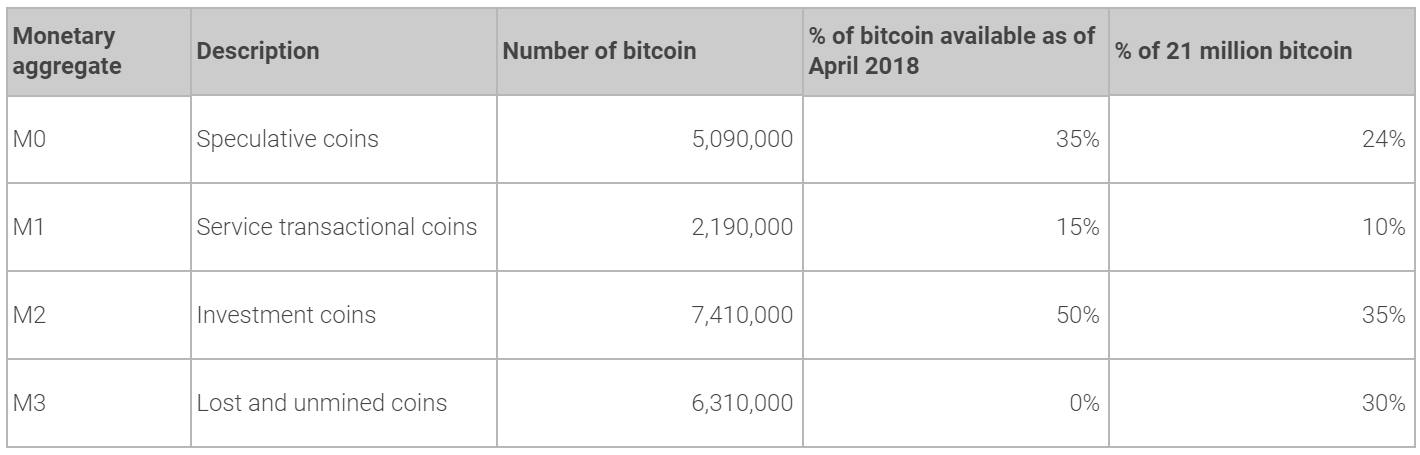Select the "Investment coins" cell
This screenshot has height=455, width=1420.
tap(287, 315)
